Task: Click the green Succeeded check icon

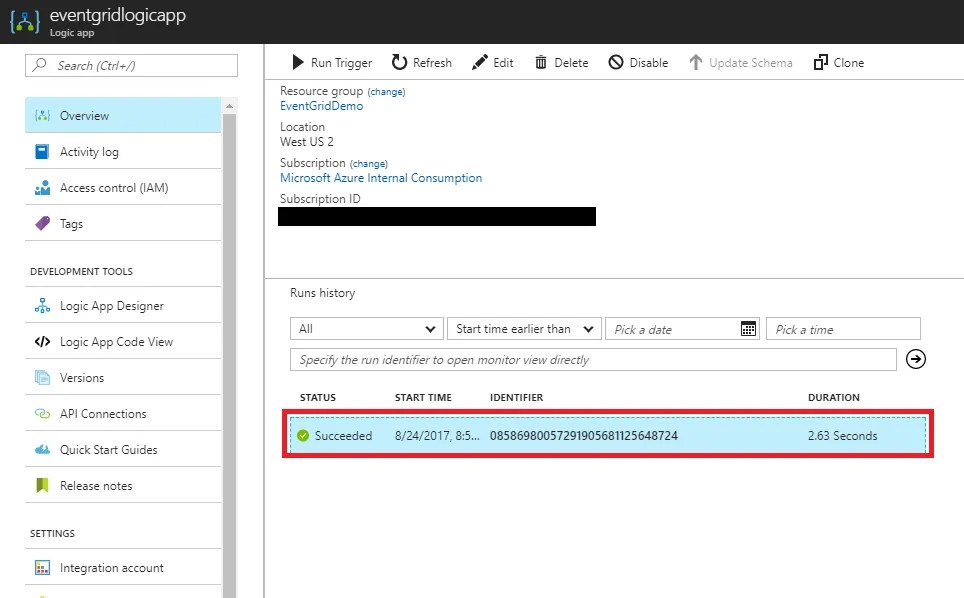Action: [x=302, y=435]
